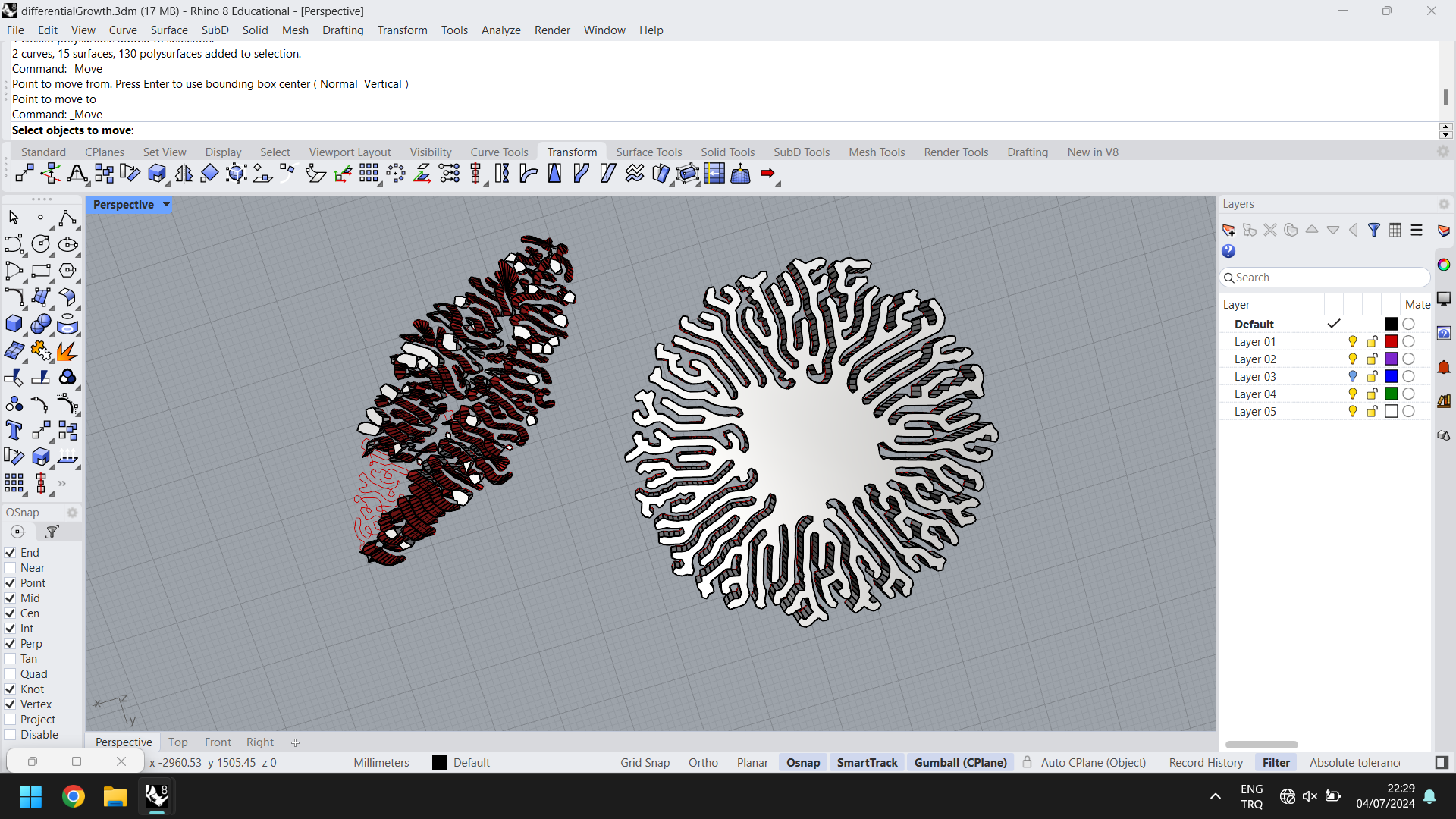Screen dimensions: 1456x819
Task: Open the Libraries books panel tab
Action: (x=1444, y=401)
